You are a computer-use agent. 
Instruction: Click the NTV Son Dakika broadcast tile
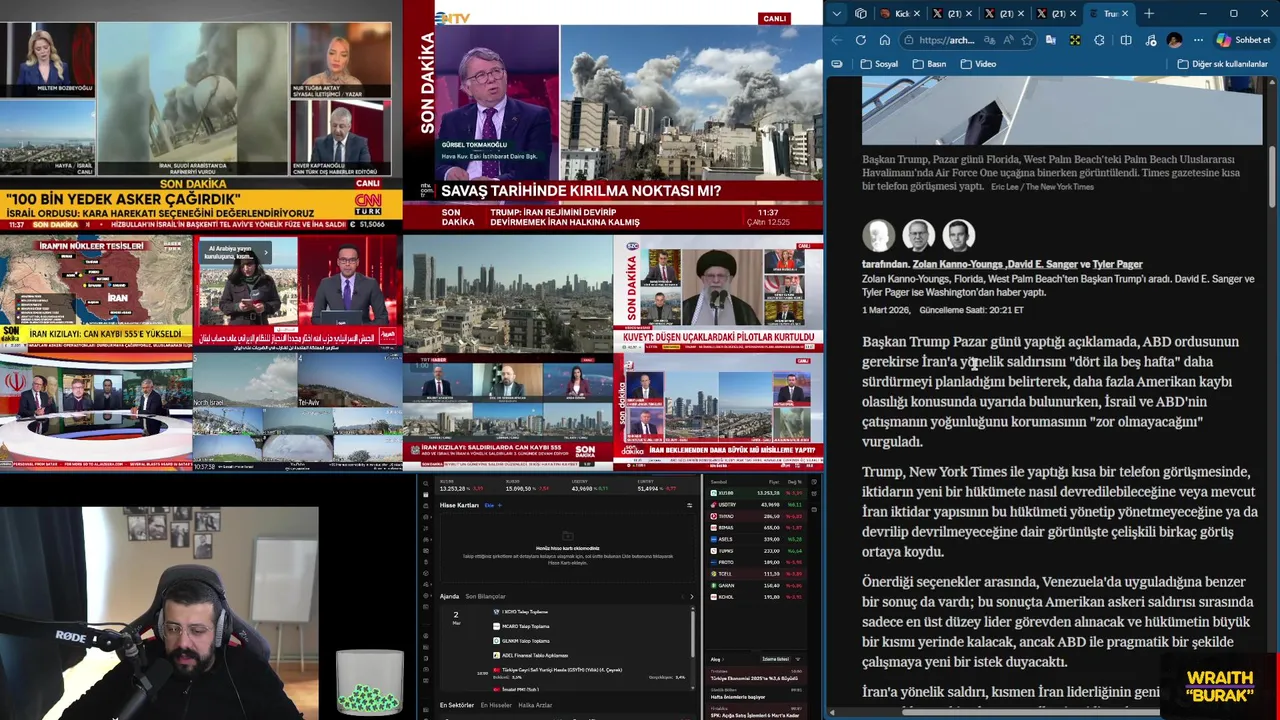[613, 117]
